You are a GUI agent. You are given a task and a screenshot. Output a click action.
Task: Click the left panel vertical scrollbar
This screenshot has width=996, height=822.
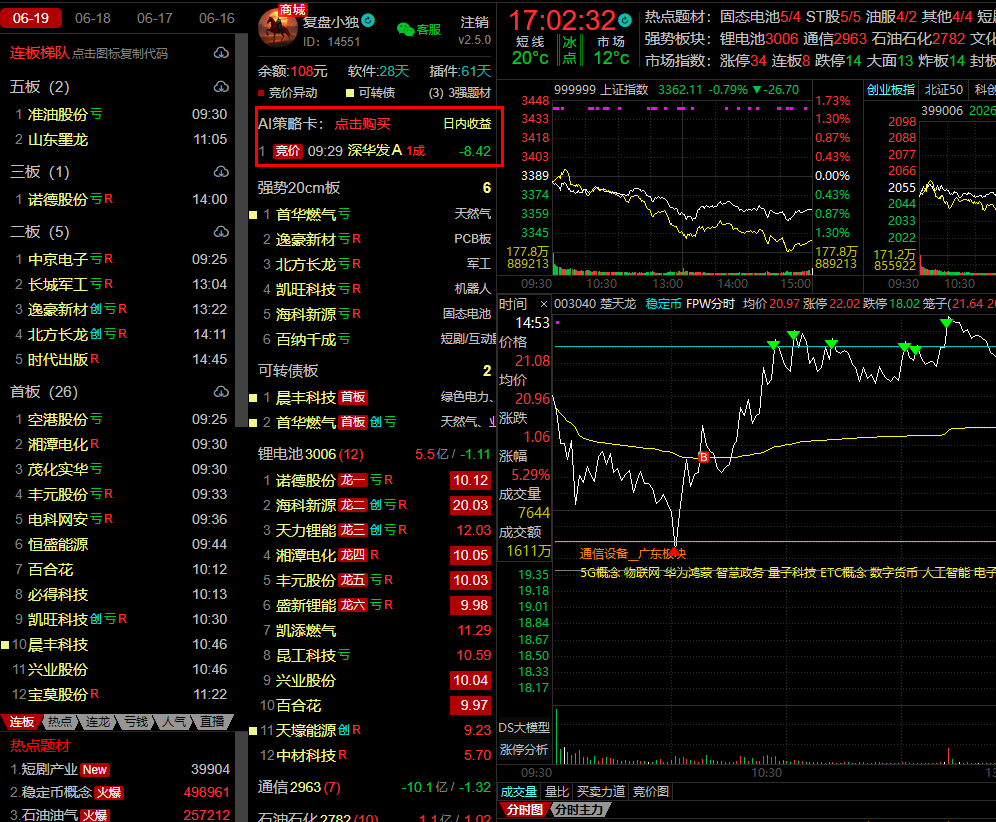(241, 229)
